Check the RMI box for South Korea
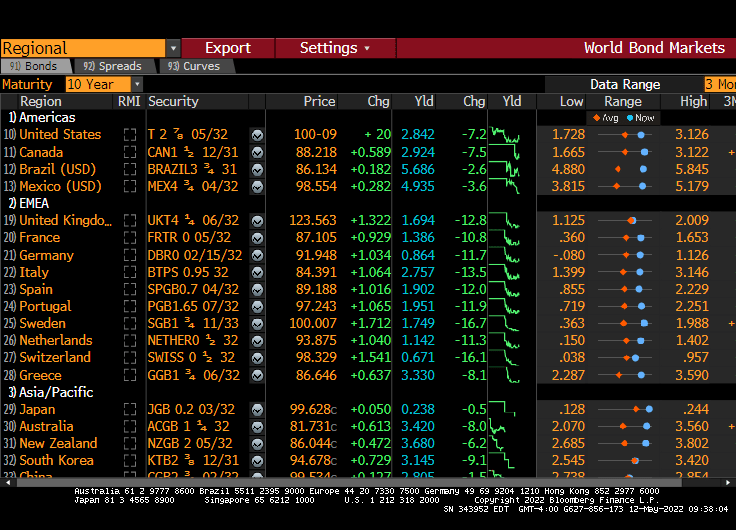Image resolution: width=736 pixels, height=530 pixels. [x=130, y=460]
